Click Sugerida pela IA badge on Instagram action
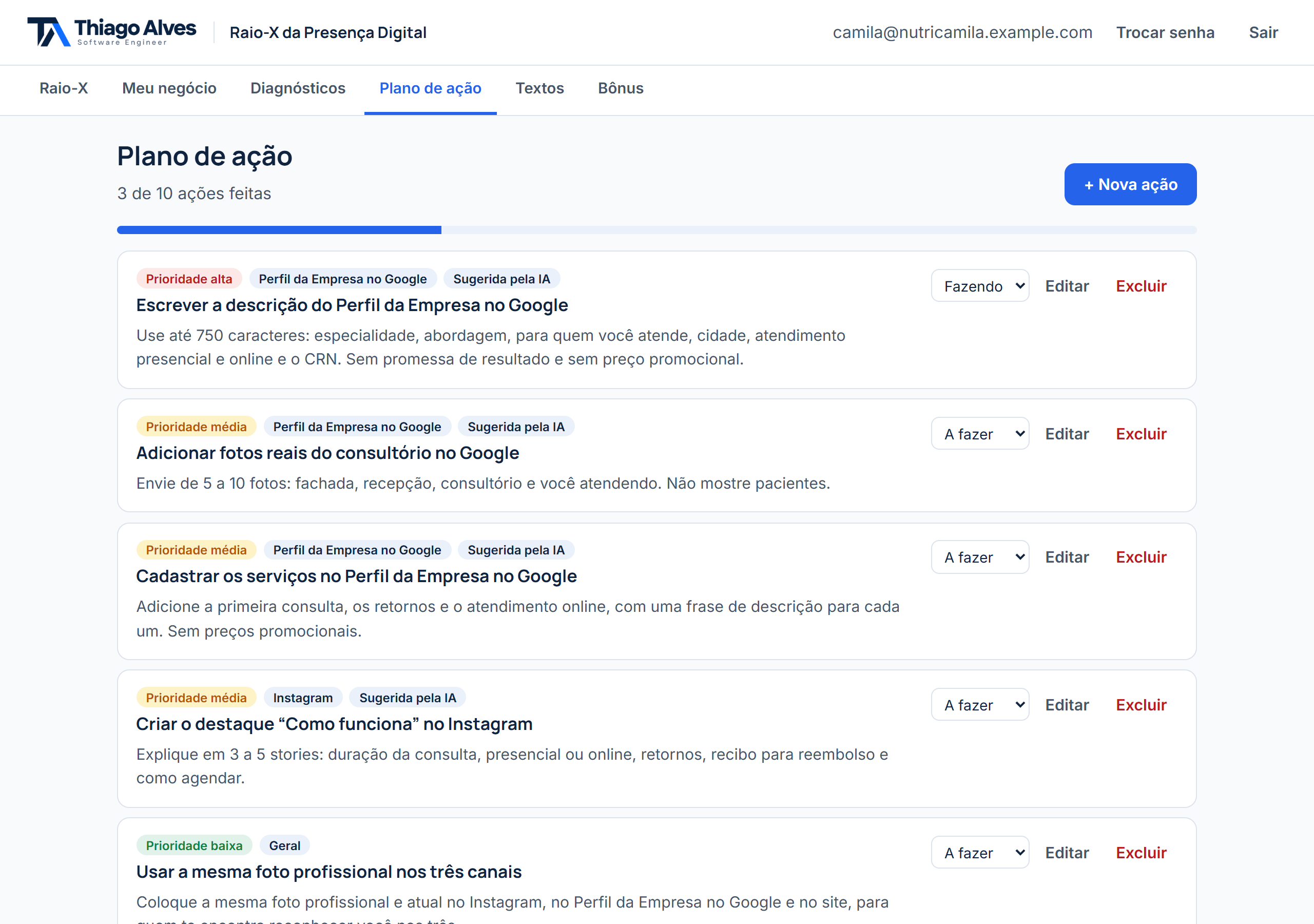The width and height of the screenshot is (1314, 924). click(408, 698)
